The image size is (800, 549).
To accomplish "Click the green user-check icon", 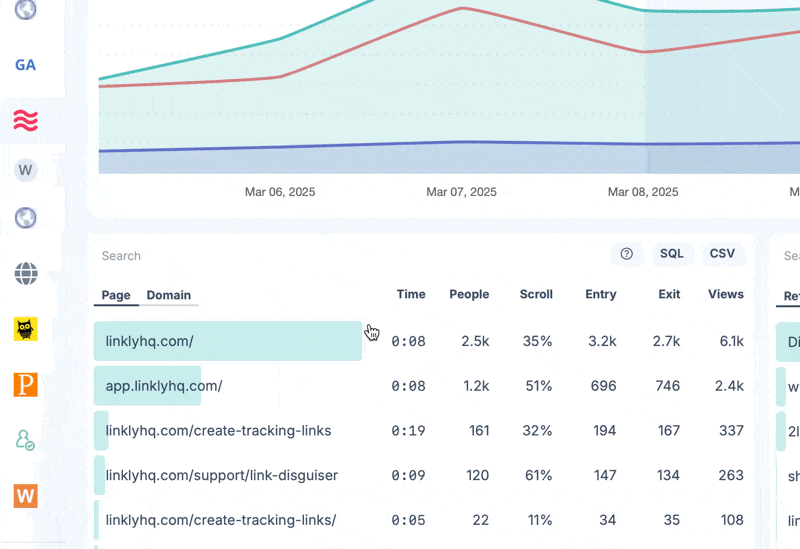I will (26, 440).
